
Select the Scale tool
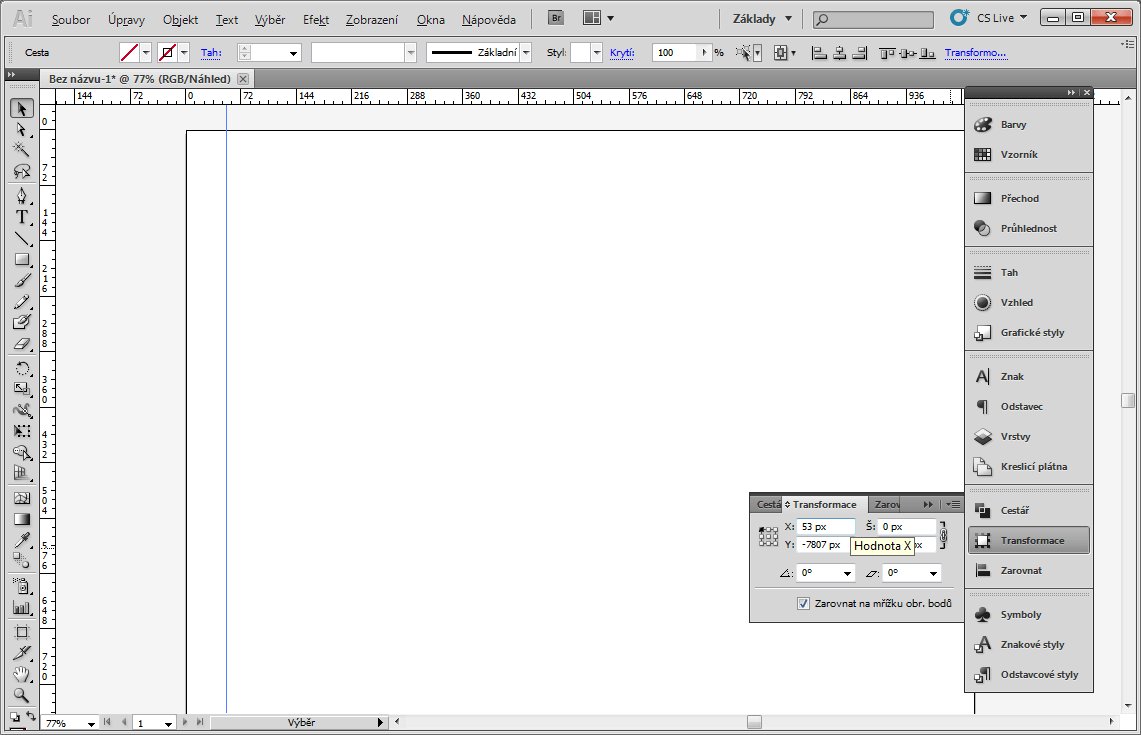pyautogui.click(x=22, y=389)
